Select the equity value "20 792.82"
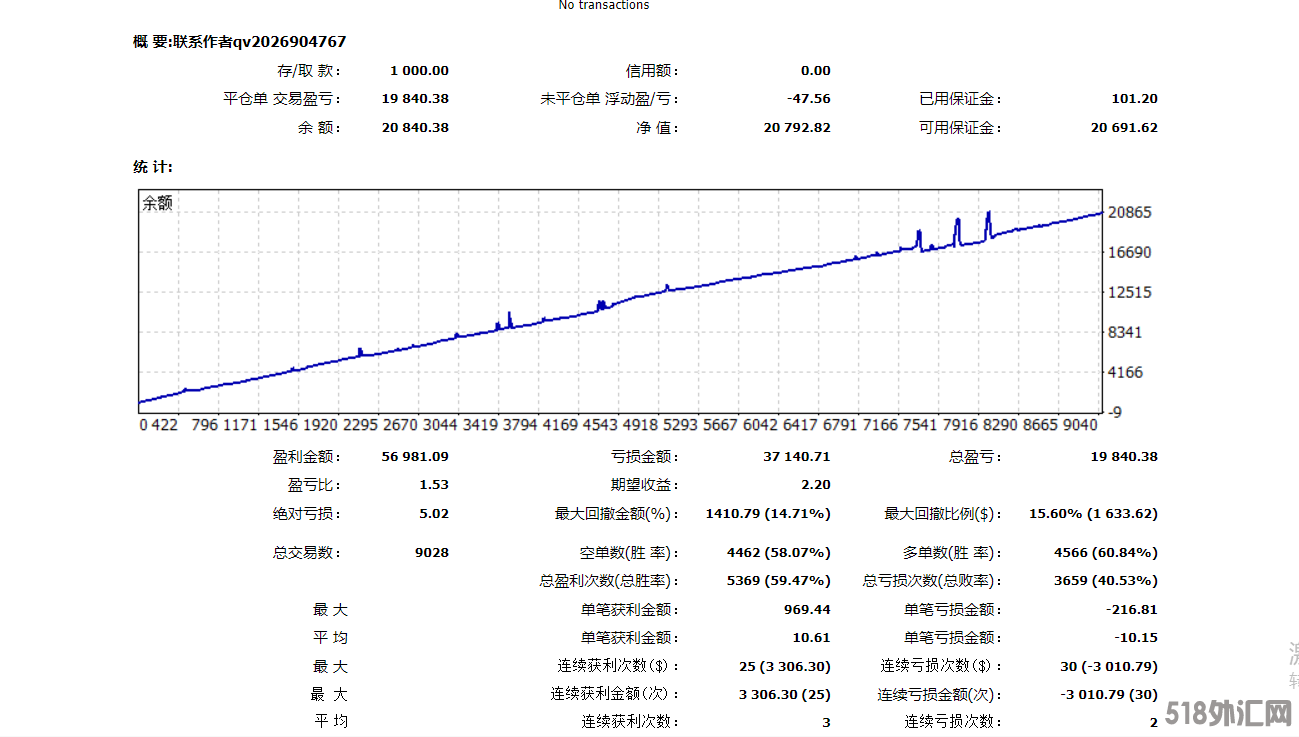Screen dimensions: 1299x737 797,128
